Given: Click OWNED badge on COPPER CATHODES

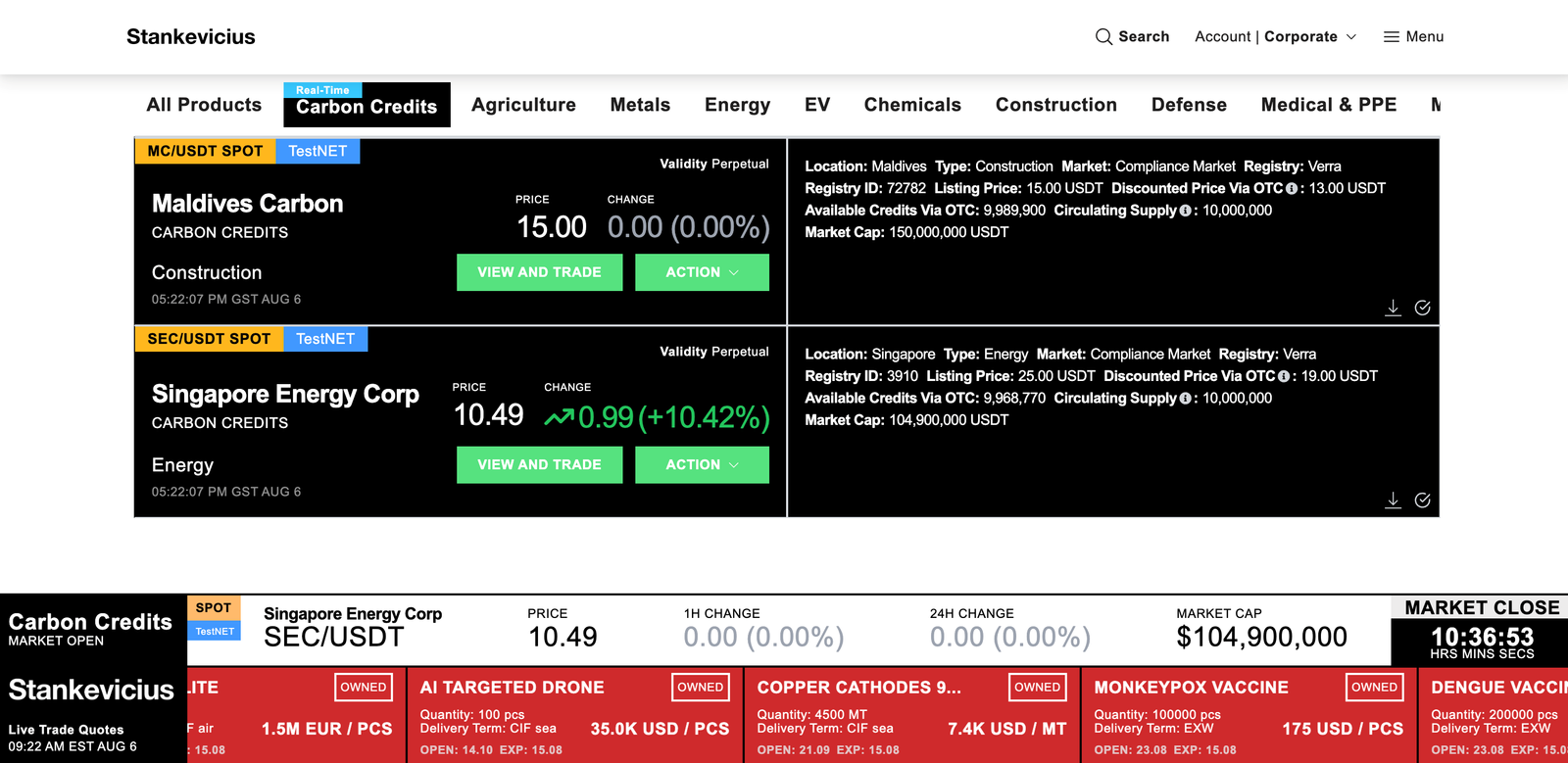Looking at the screenshot, I should point(1037,688).
